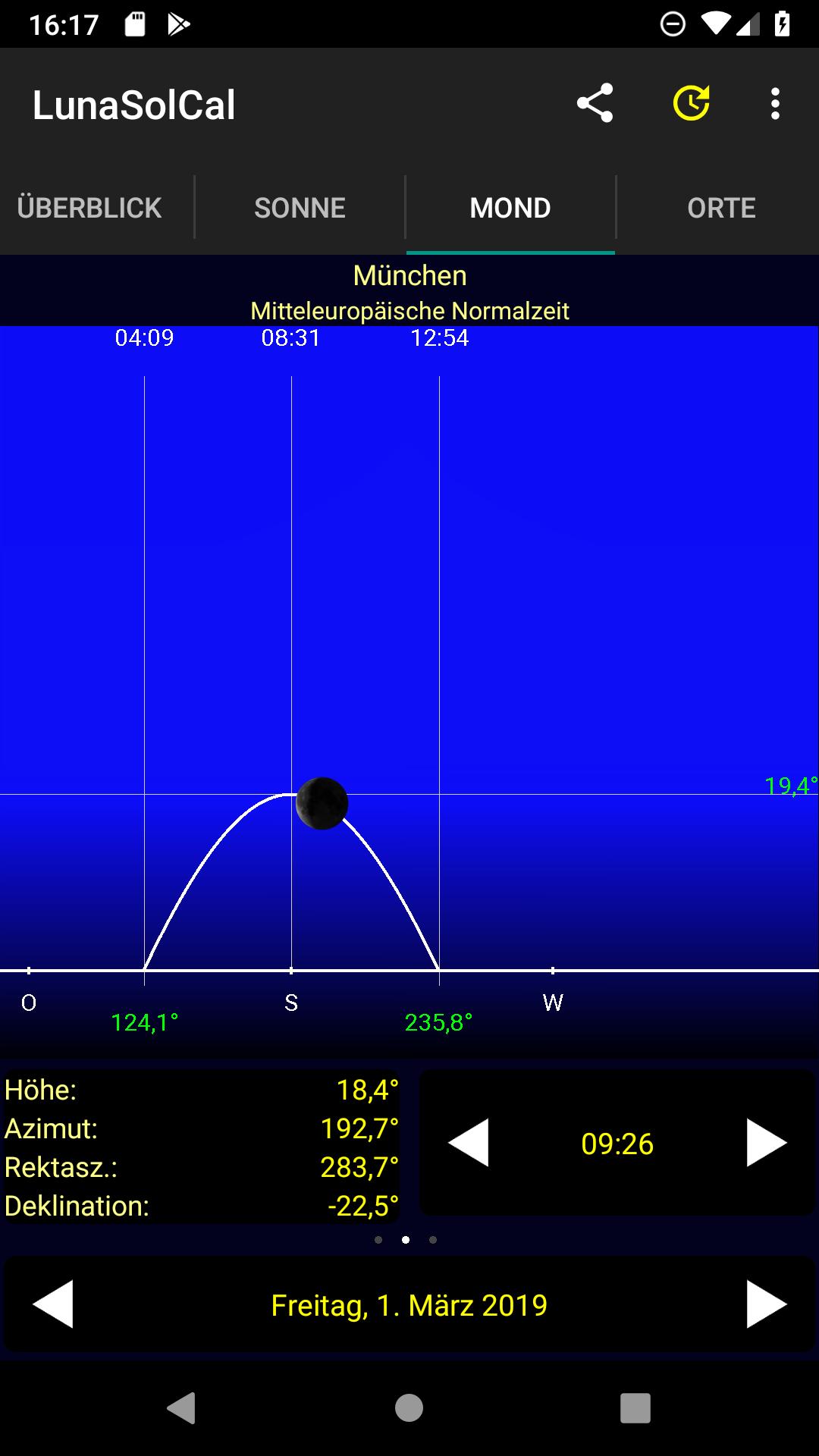The height and width of the screenshot is (1456, 819).
Task: Open the three-dot overflow menu
Action: click(x=774, y=104)
